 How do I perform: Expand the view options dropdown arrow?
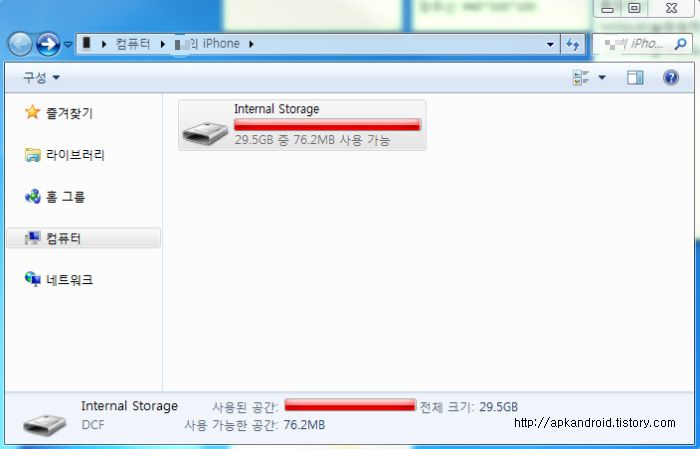click(x=602, y=78)
